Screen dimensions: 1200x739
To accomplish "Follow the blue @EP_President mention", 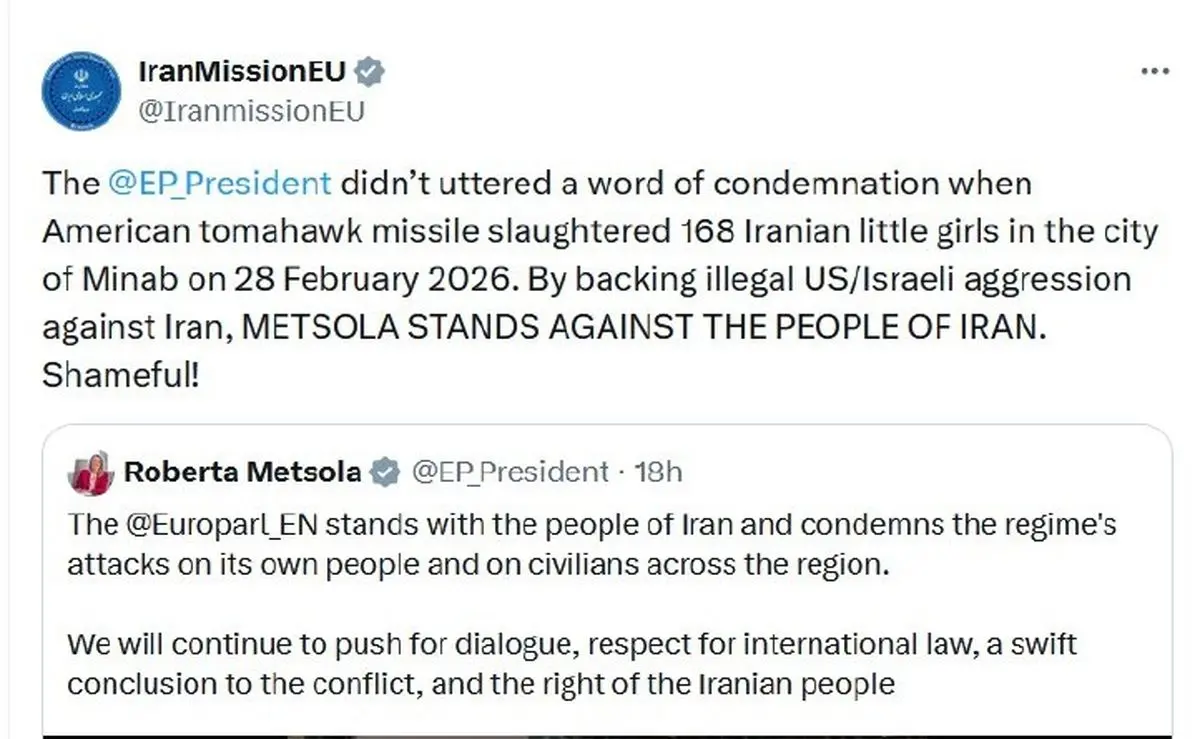I will [220, 185].
